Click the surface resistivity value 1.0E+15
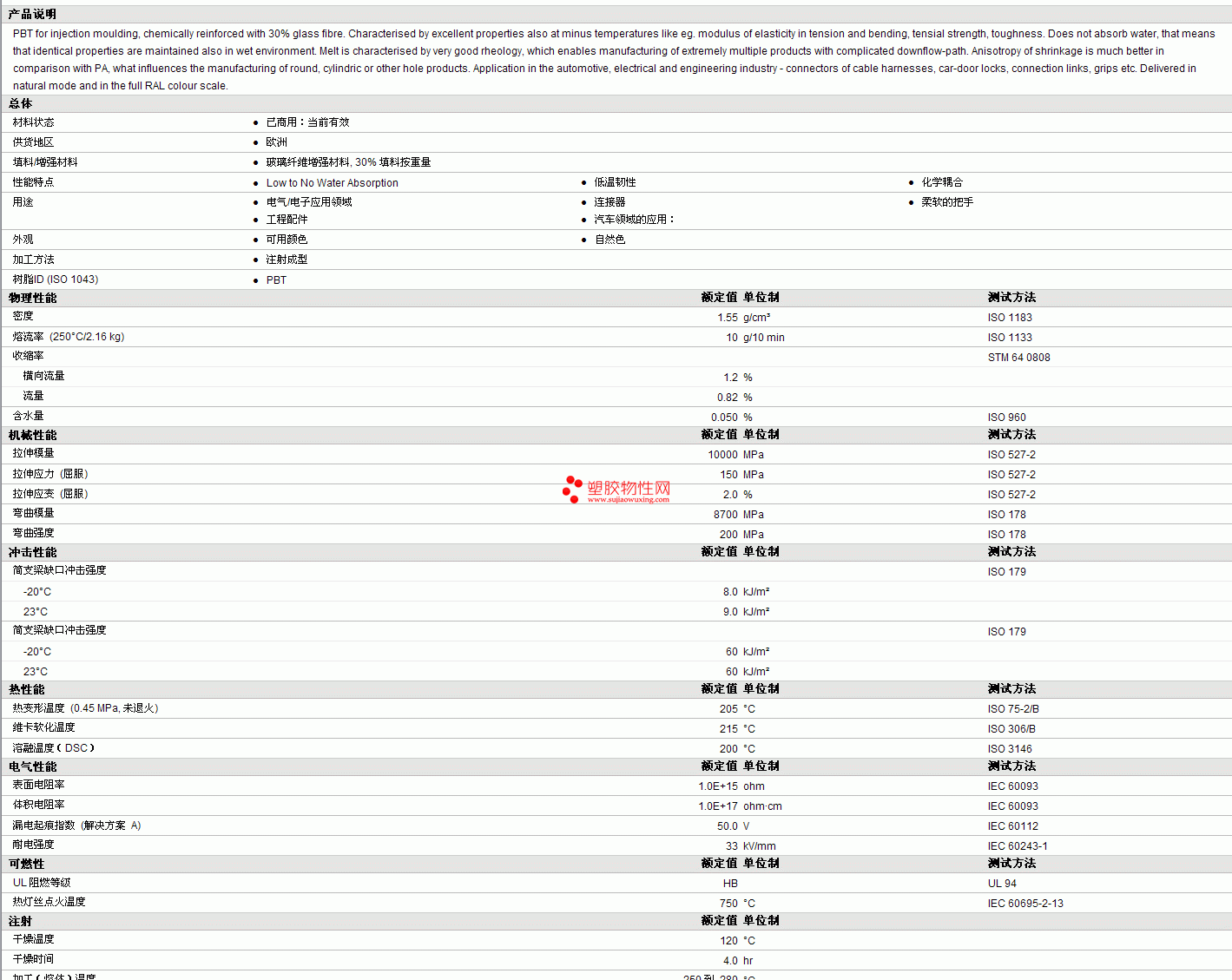 click(718, 786)
